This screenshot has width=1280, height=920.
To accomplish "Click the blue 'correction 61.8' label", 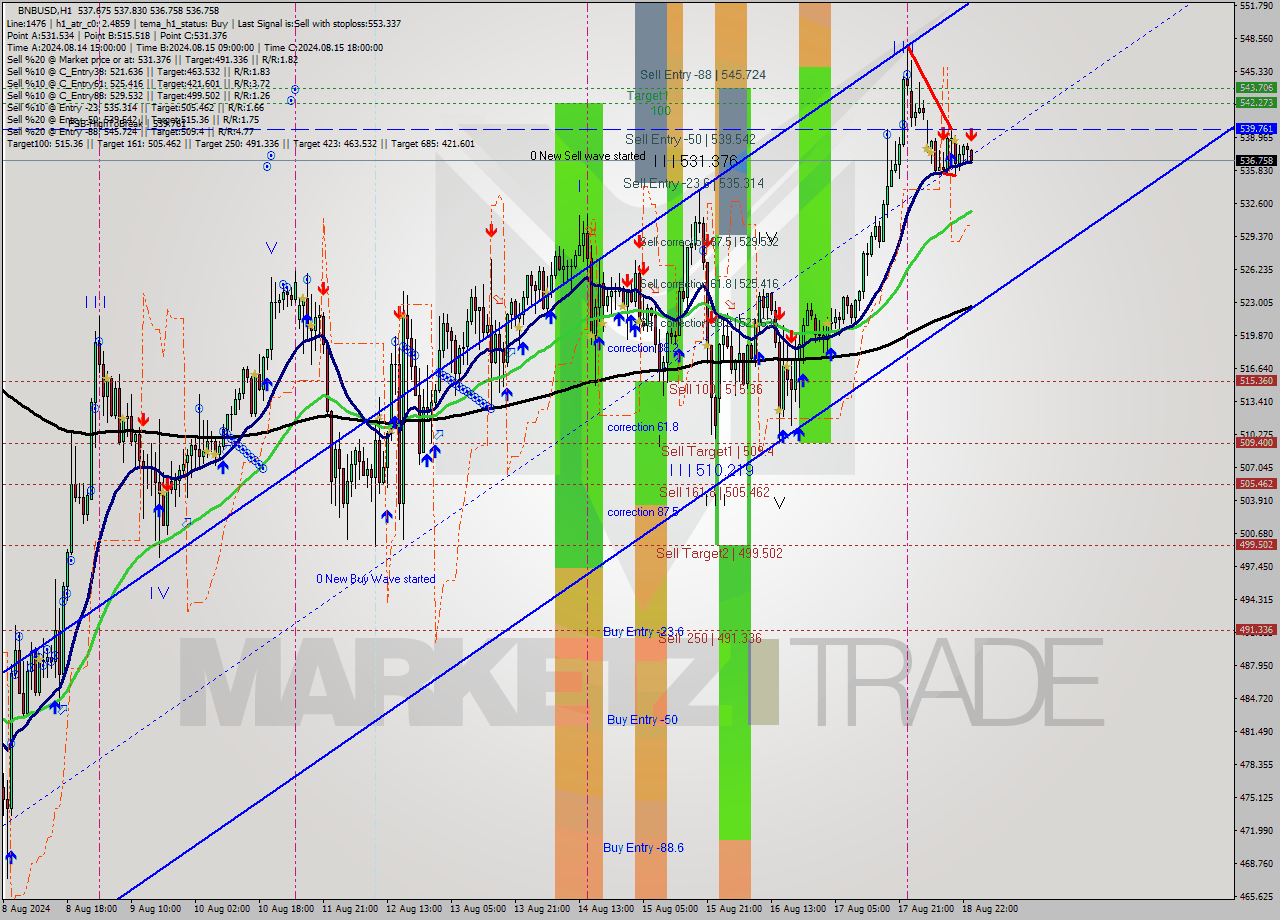I will coord(643,427).
